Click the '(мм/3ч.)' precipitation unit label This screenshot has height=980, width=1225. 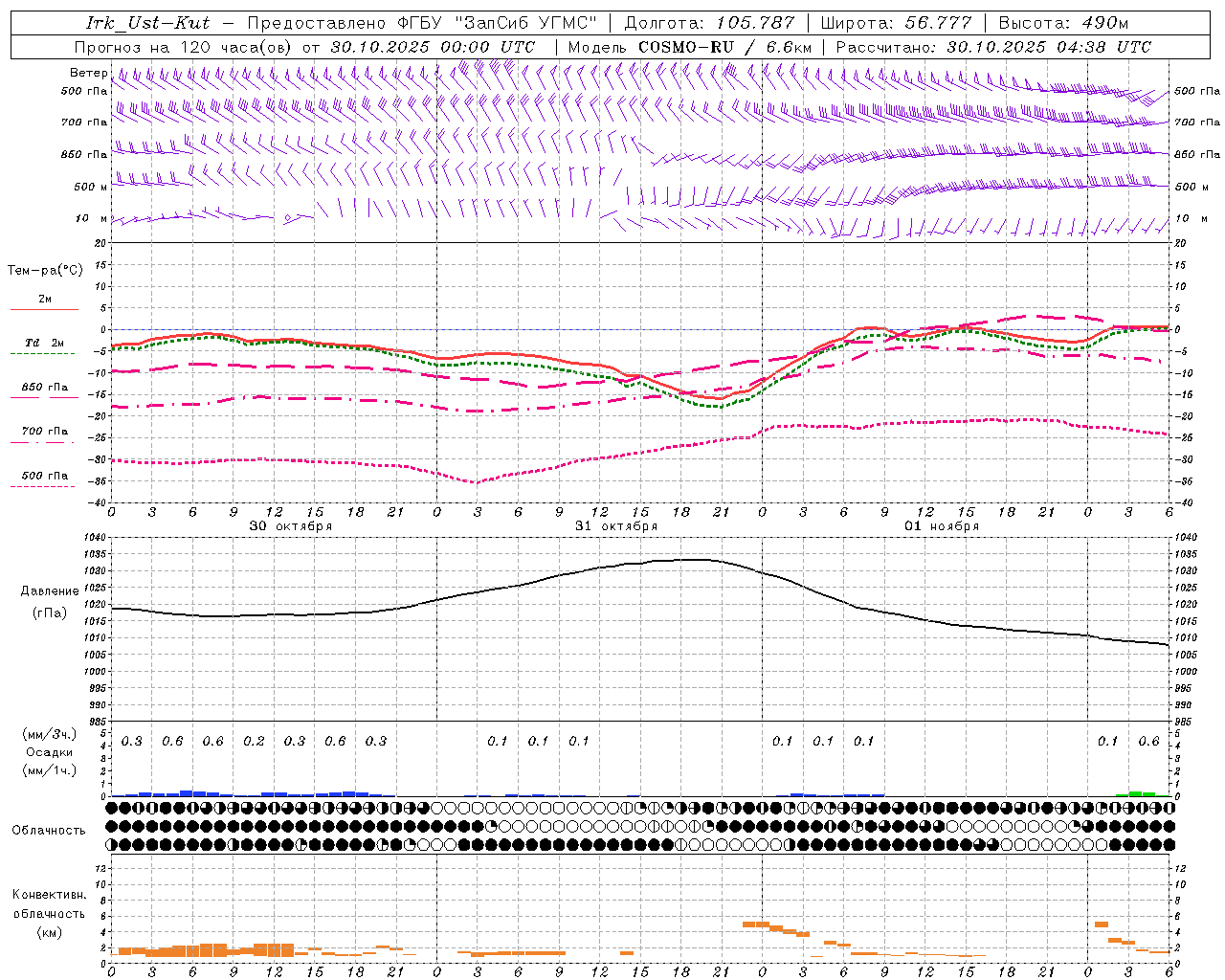(50, 734)
